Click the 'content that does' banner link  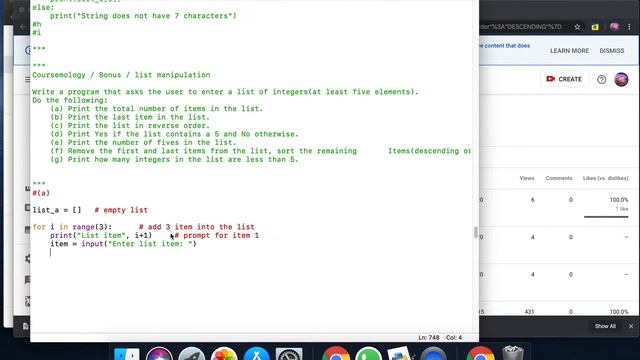coord(505,46)
